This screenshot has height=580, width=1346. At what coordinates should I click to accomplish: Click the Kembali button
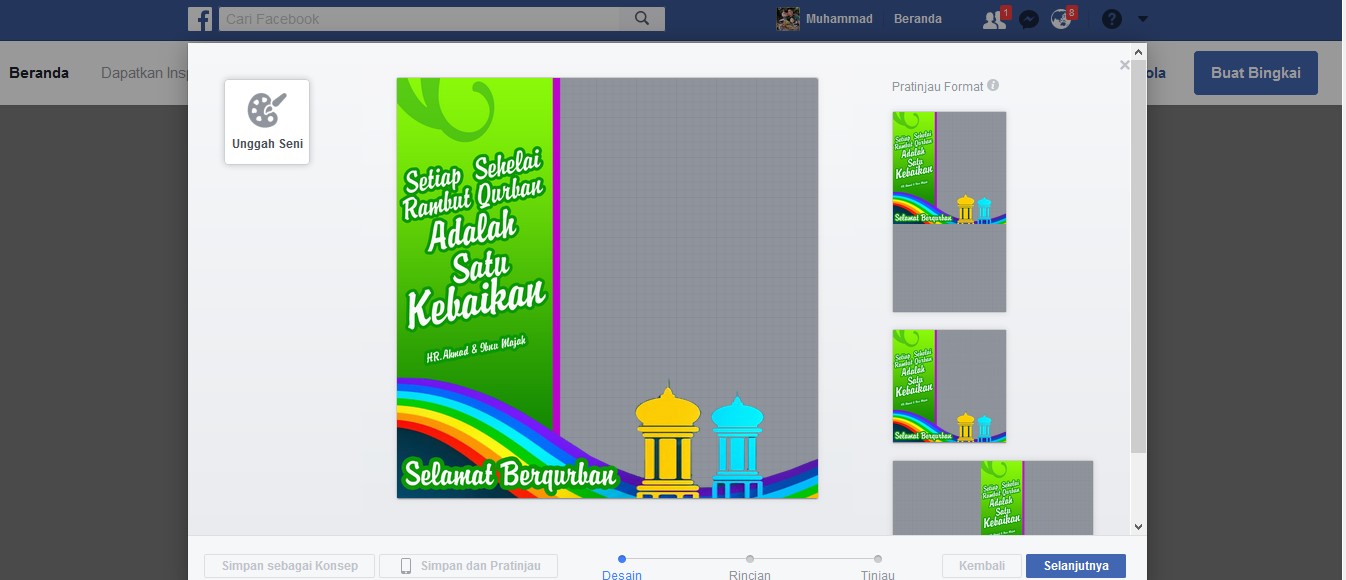[981, 565]
